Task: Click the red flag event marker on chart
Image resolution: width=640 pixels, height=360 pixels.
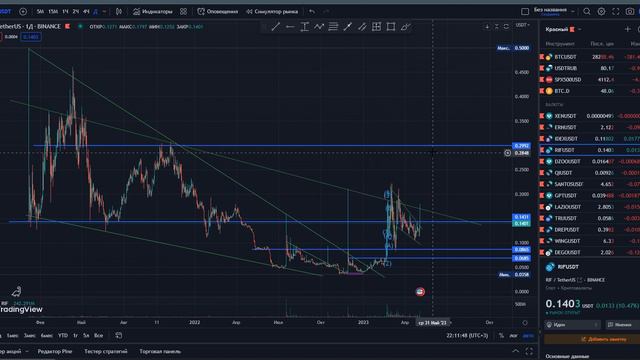Action: coord(420,291)
